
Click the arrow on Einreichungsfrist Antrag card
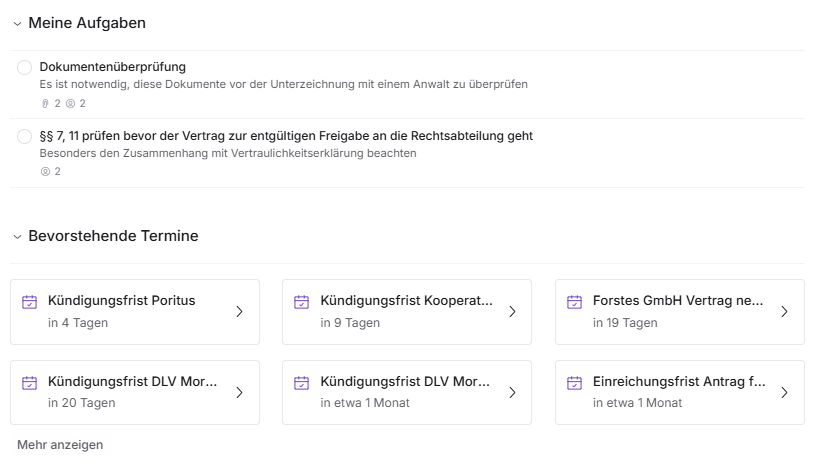[784, 392]
